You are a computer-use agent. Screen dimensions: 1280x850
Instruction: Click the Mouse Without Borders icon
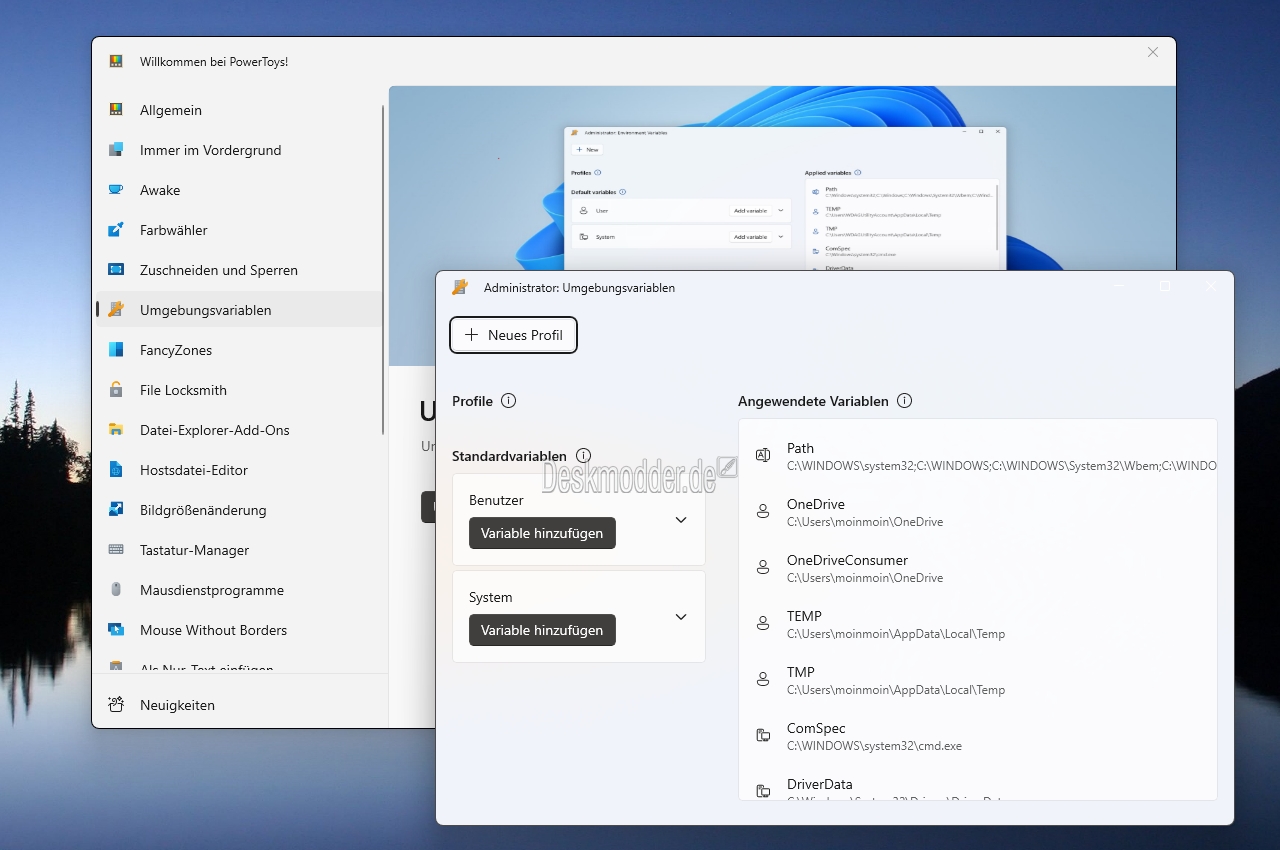tap(116, 630)
